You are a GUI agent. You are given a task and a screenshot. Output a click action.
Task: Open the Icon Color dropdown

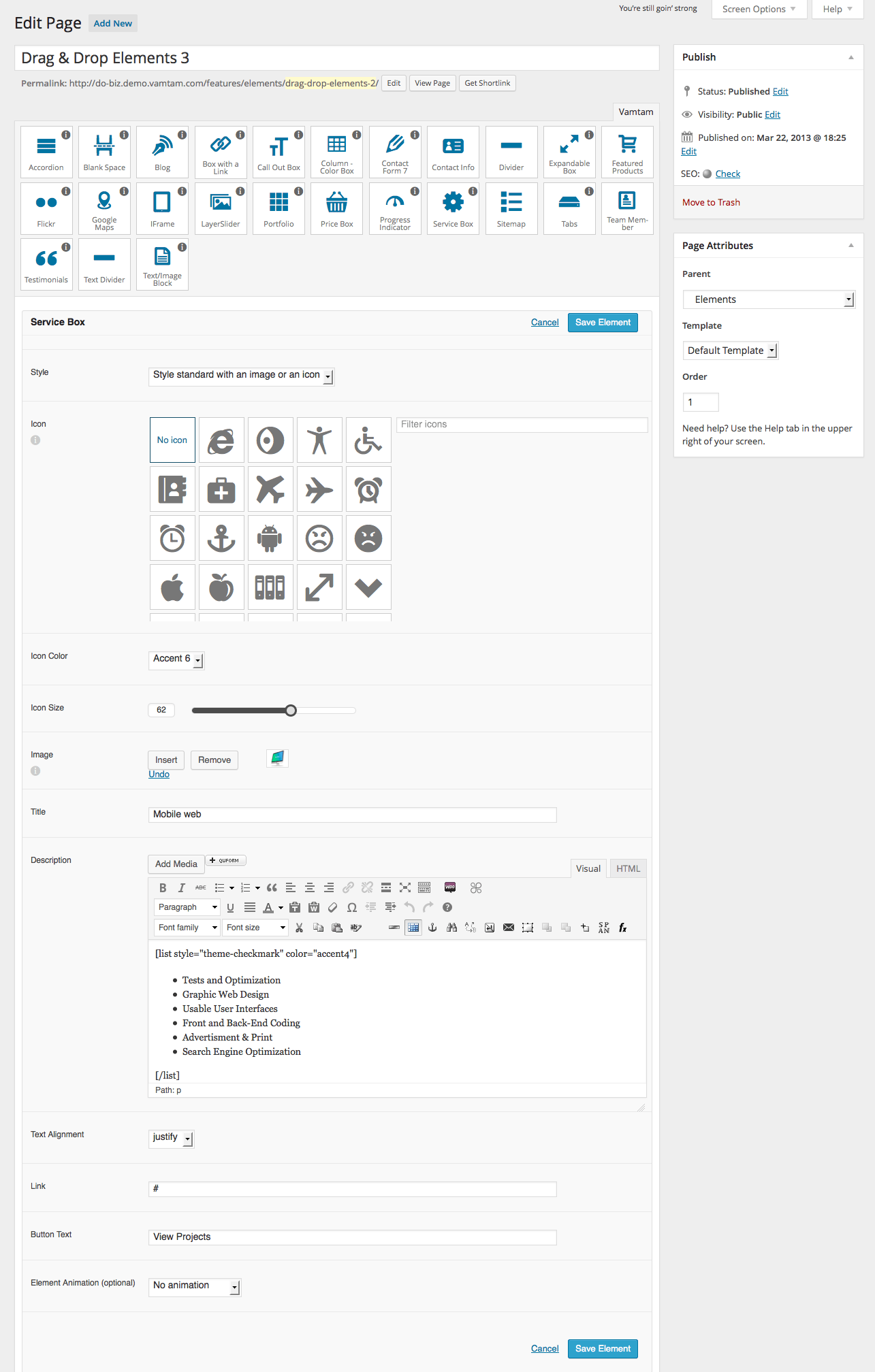click(x=176, y=659)
